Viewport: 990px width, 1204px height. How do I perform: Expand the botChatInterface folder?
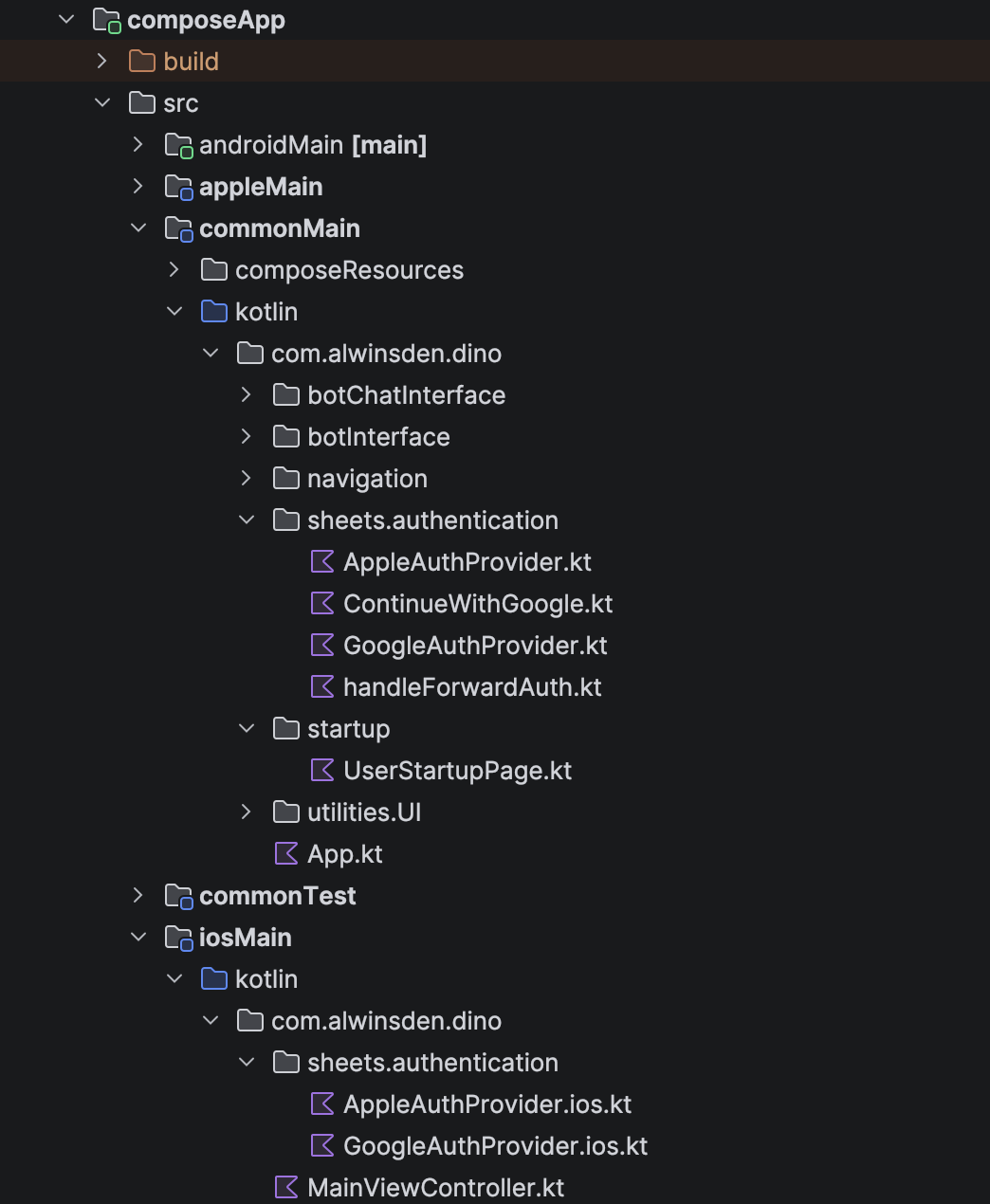point(246,394)
